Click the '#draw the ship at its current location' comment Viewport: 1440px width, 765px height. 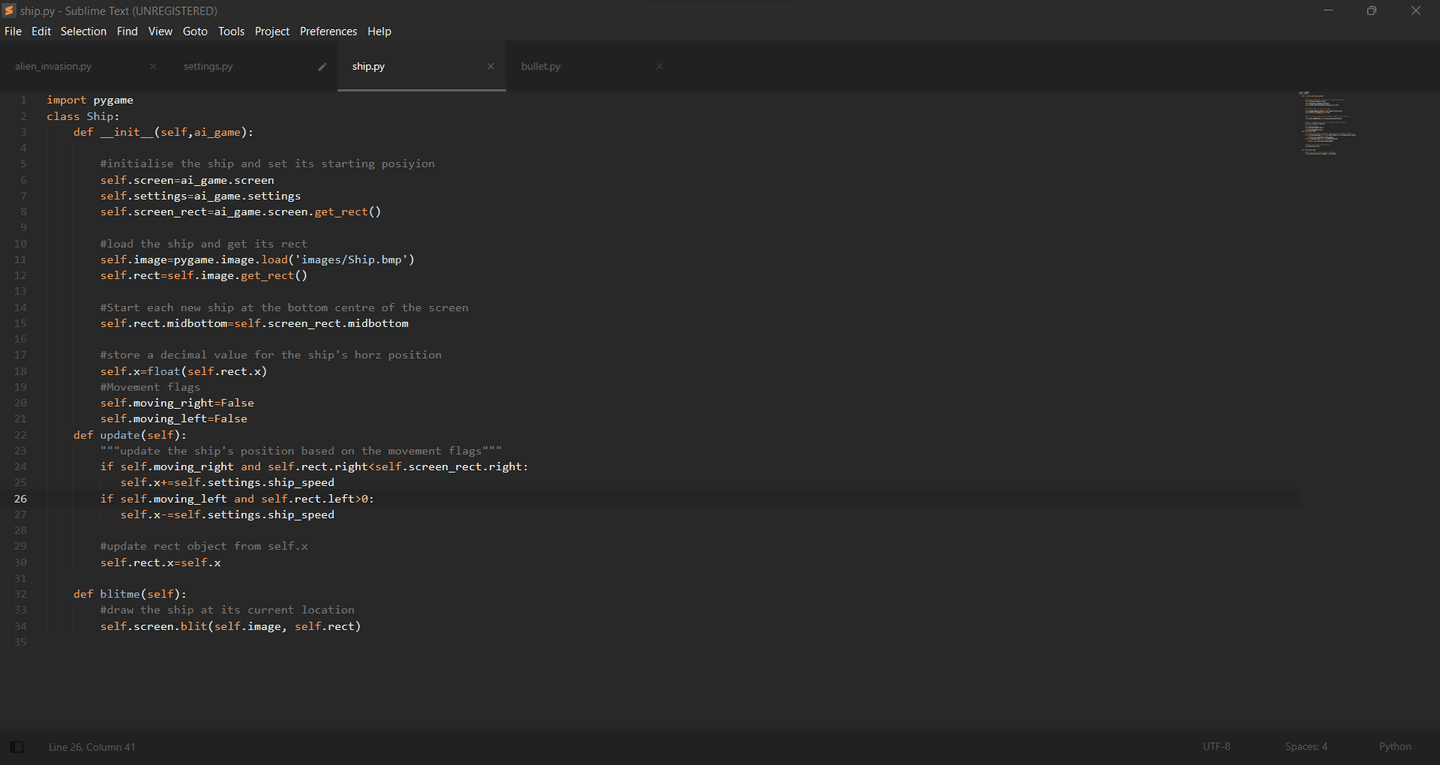227,610
